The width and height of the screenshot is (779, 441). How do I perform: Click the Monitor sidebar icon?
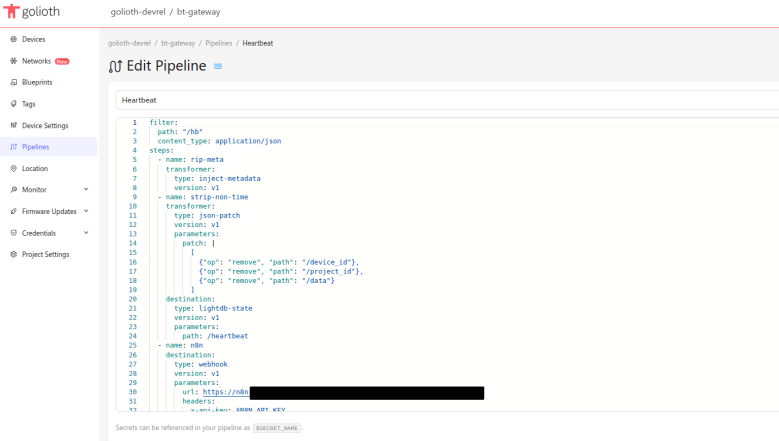13,190
